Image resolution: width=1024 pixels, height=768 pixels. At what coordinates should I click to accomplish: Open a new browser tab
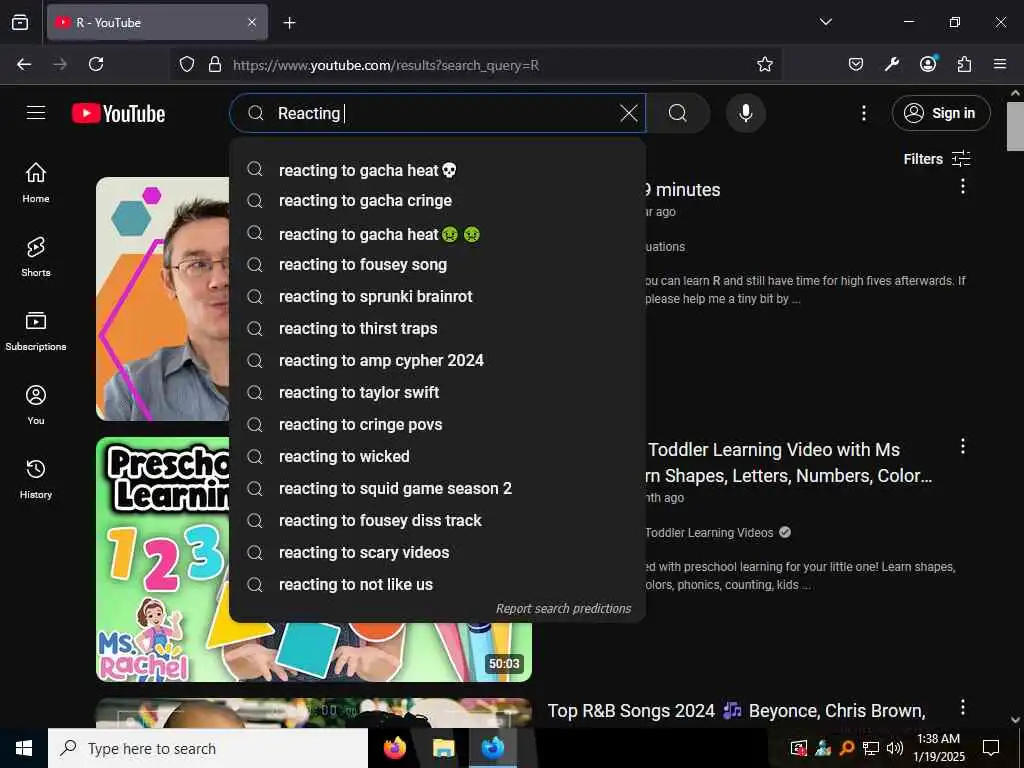(x=289, y=23)
